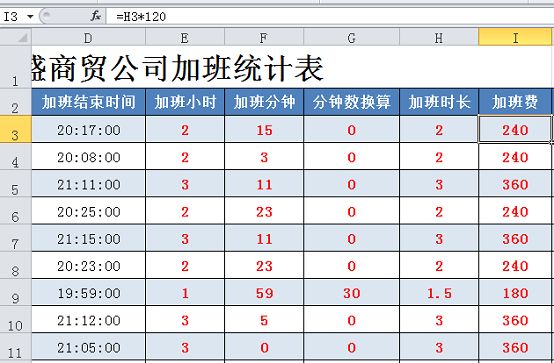Select column G header

[x=351, y=37]
